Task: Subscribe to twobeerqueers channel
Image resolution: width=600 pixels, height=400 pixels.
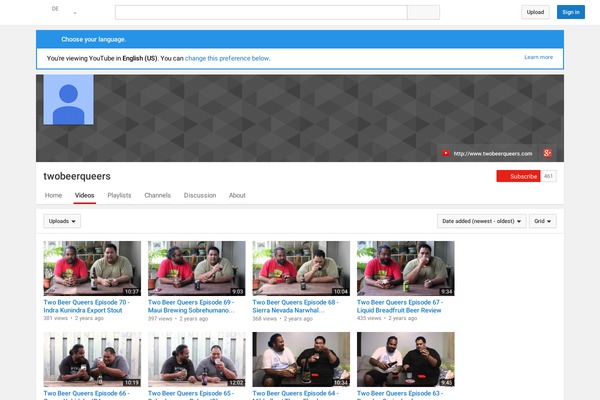Action: [x=518, y=176]
